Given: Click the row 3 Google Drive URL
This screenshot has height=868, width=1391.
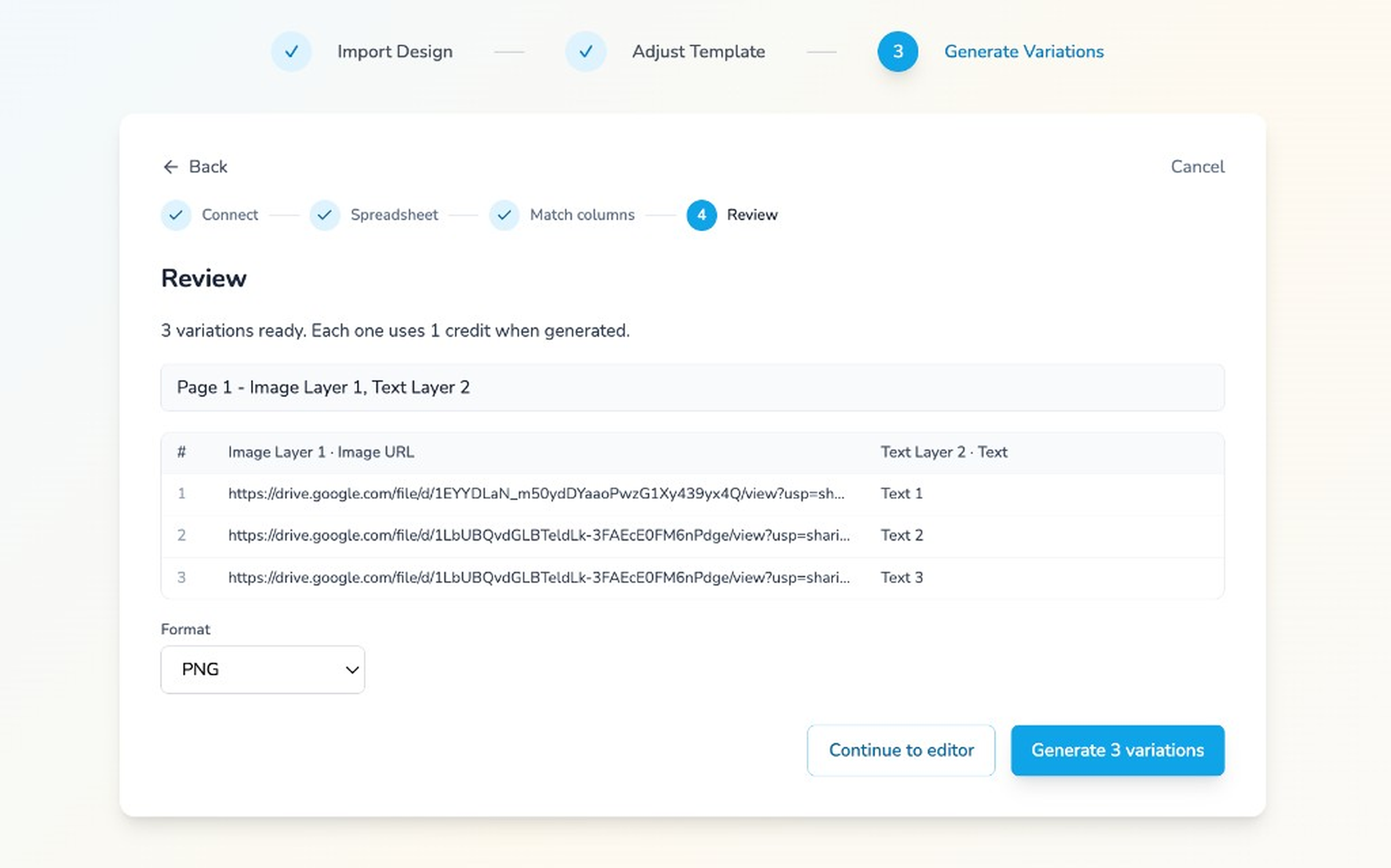Looking at the screenshot, I should [x=539, y=578].
